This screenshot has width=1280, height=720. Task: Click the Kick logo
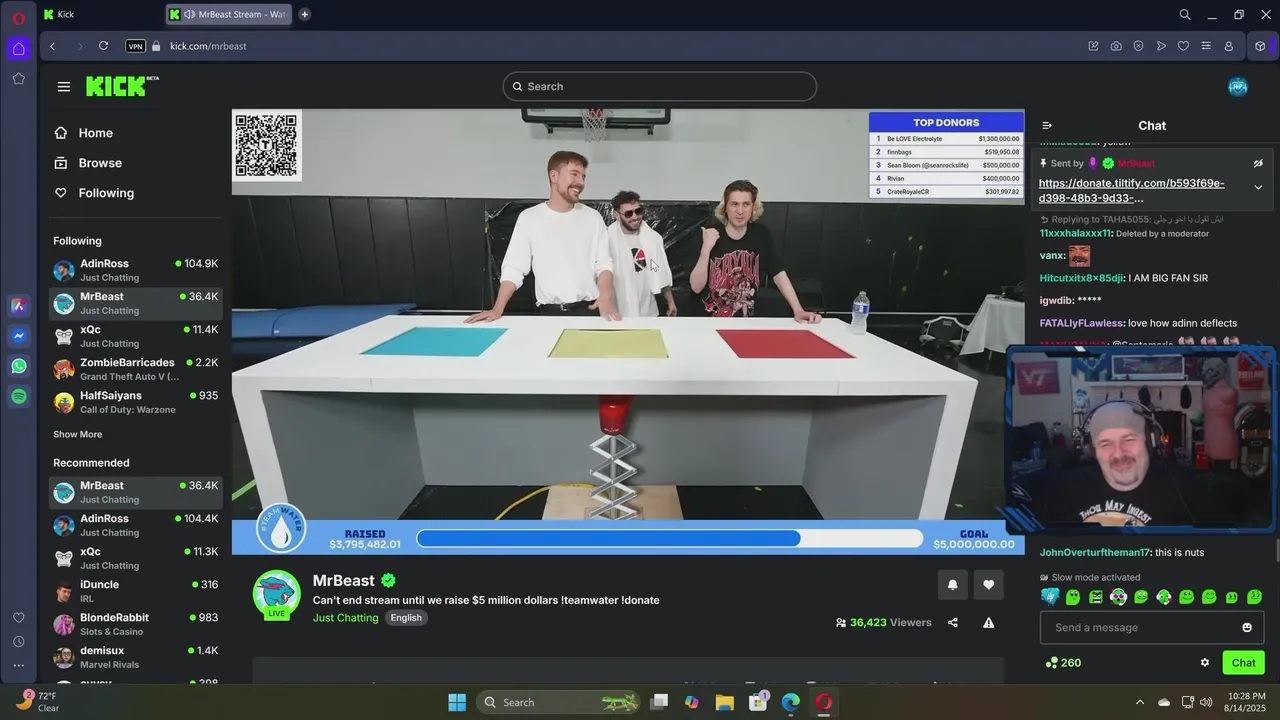(121, 86)
